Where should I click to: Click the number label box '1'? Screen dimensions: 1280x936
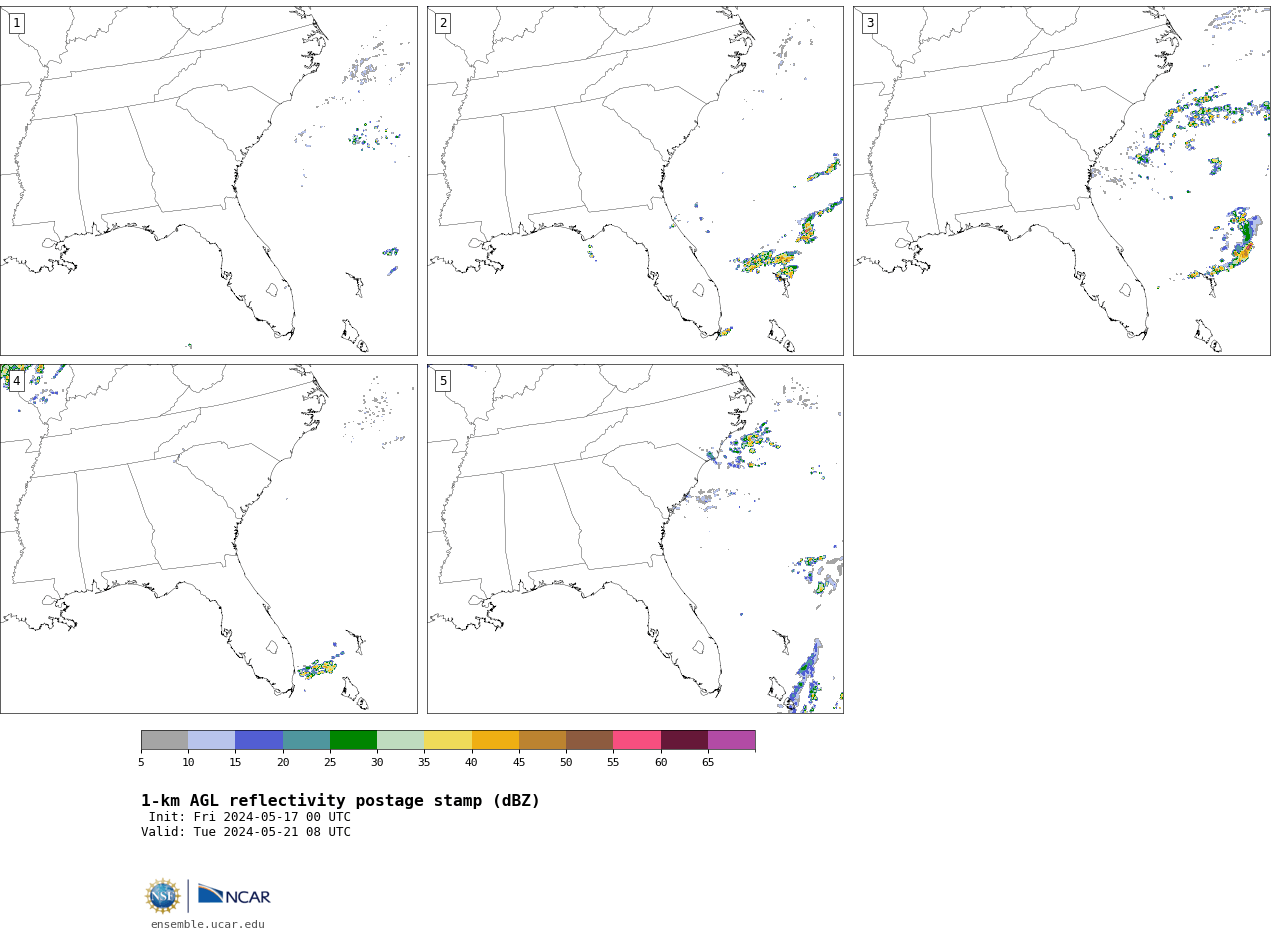(x=16, y=23)
